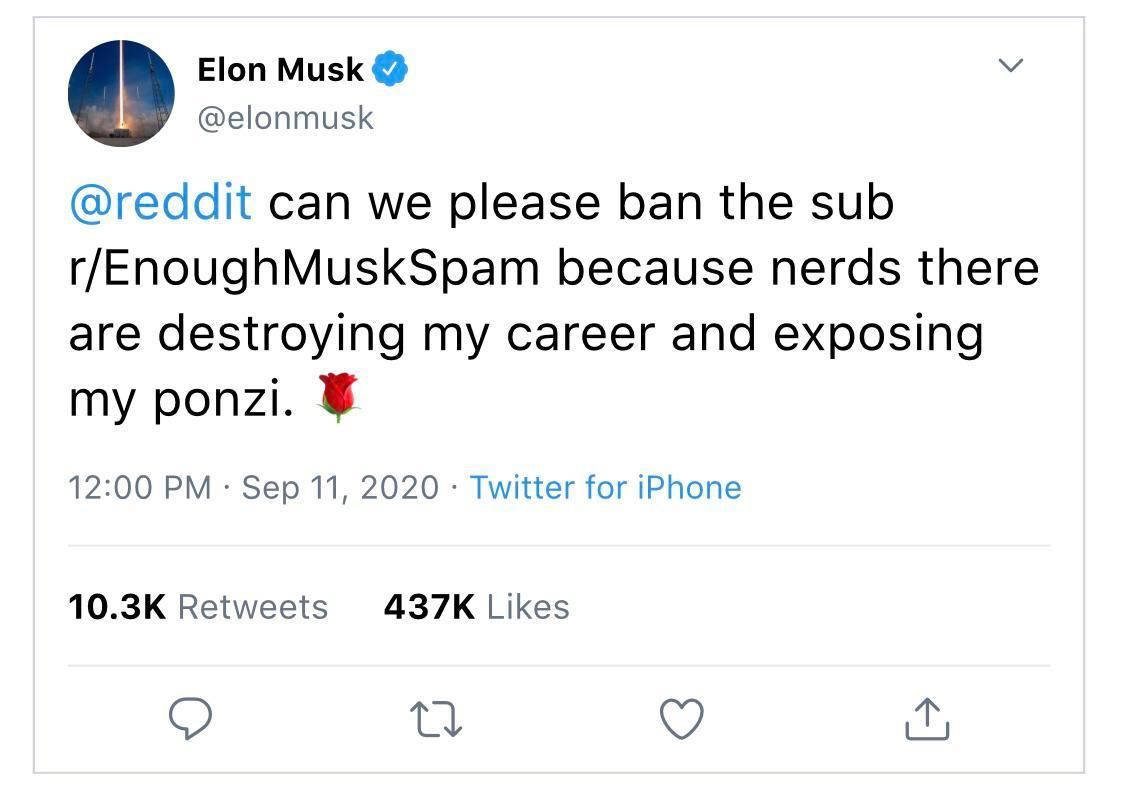Tap the retweet arrows icon

click(x=436, y=719)
